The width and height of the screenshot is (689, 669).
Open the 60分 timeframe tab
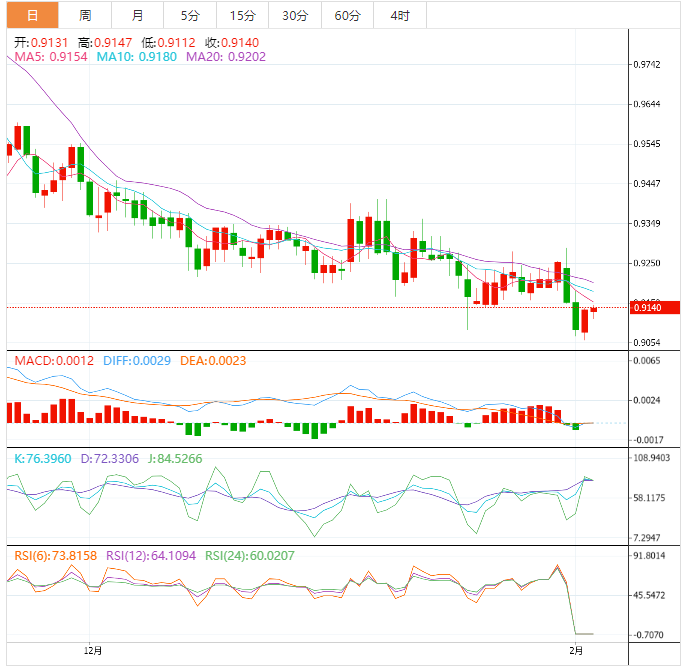pyautogui.click(x=348, y=15)
